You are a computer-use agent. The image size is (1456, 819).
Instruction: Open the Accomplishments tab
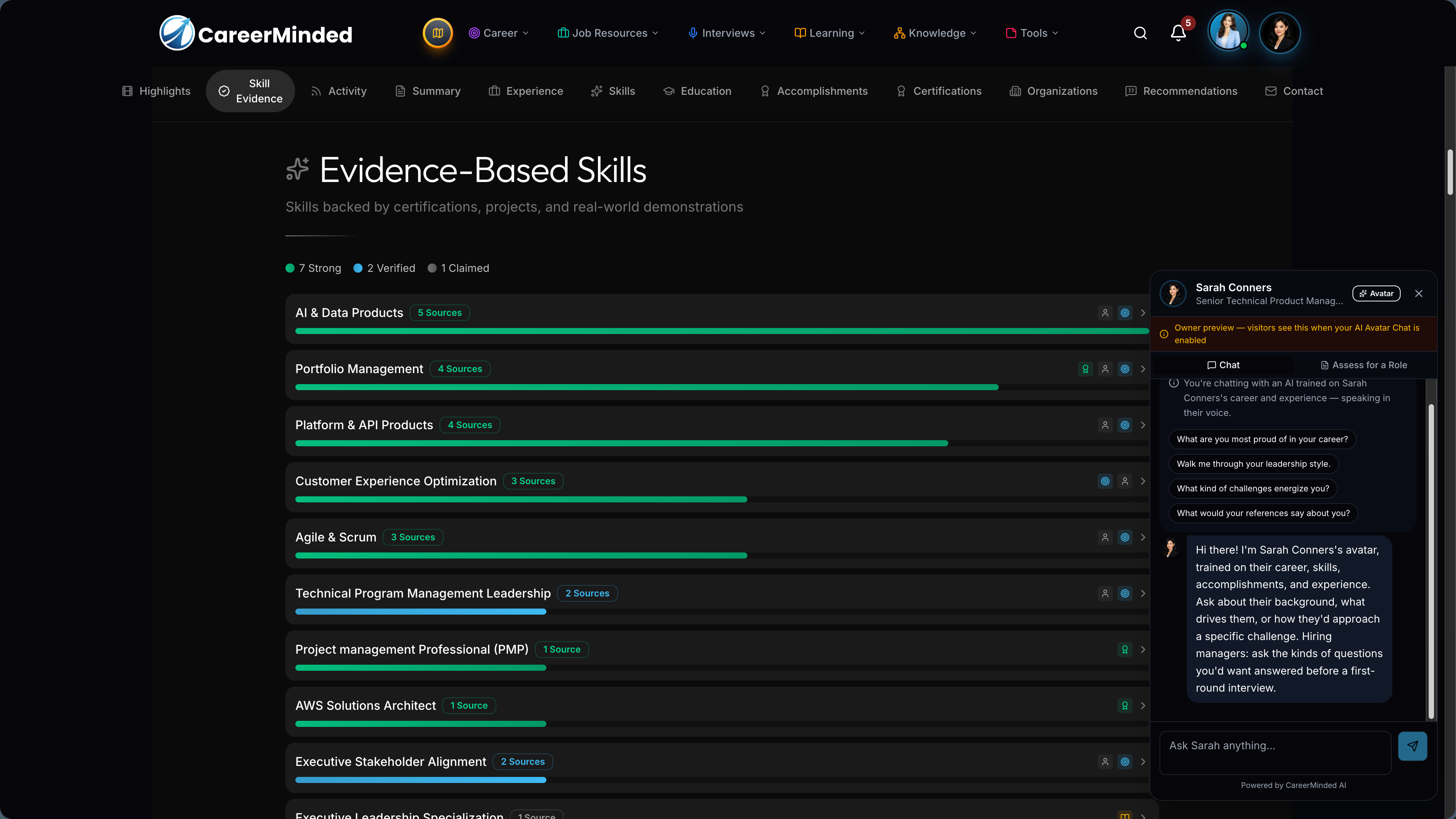813,91
